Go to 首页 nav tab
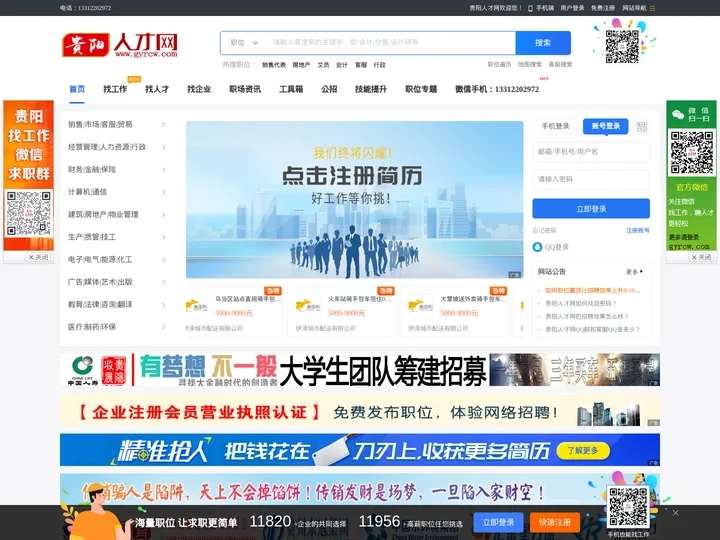The width and height of the screenshot is (720, 540). (77, 89)
